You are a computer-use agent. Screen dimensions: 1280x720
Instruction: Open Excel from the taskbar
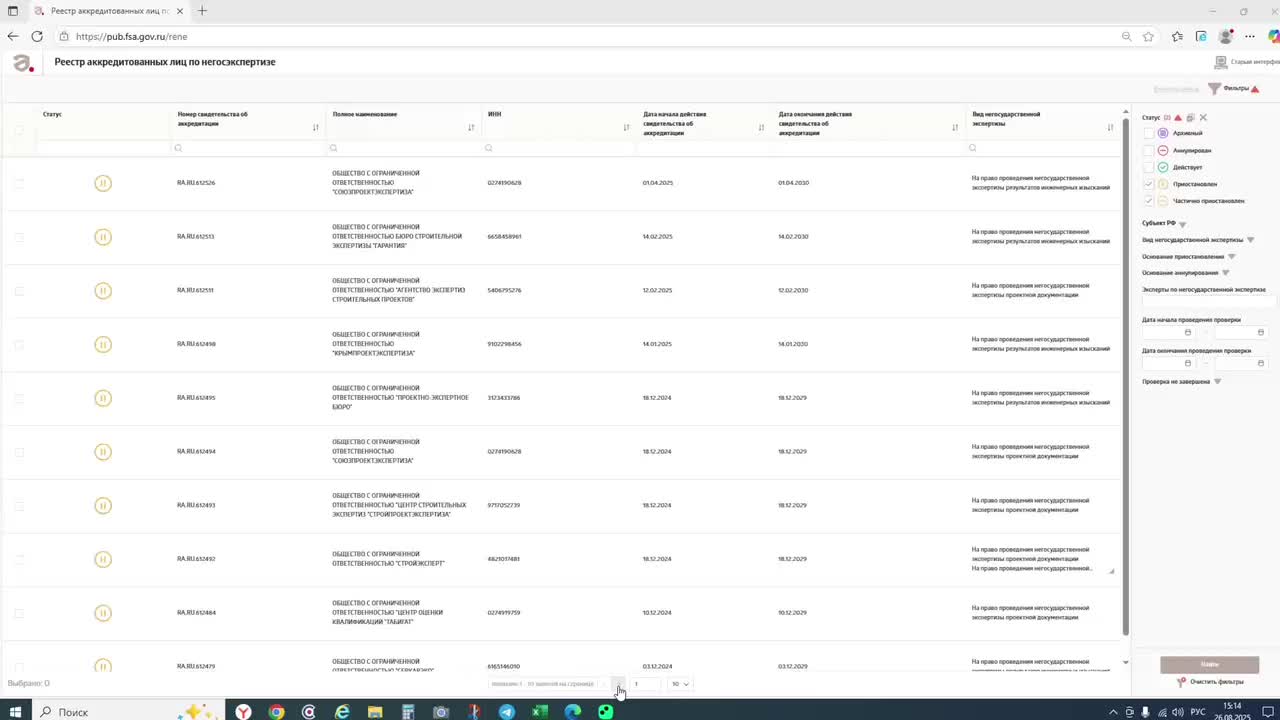point(540,712)
